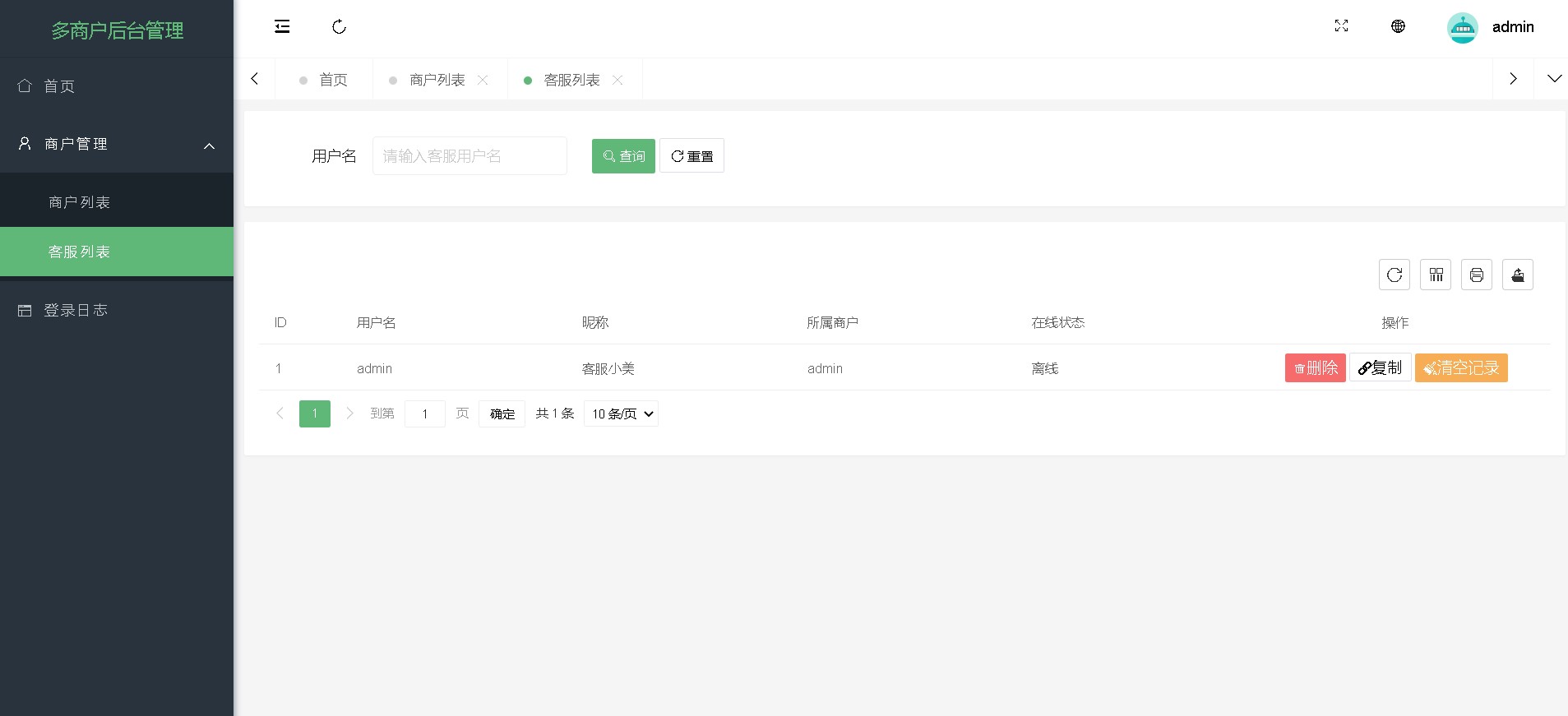The height and width of the screenshot is (716, 1568).
Task: Collapse the sidebar with the menu-fold icon
Action: click(282, 26)
